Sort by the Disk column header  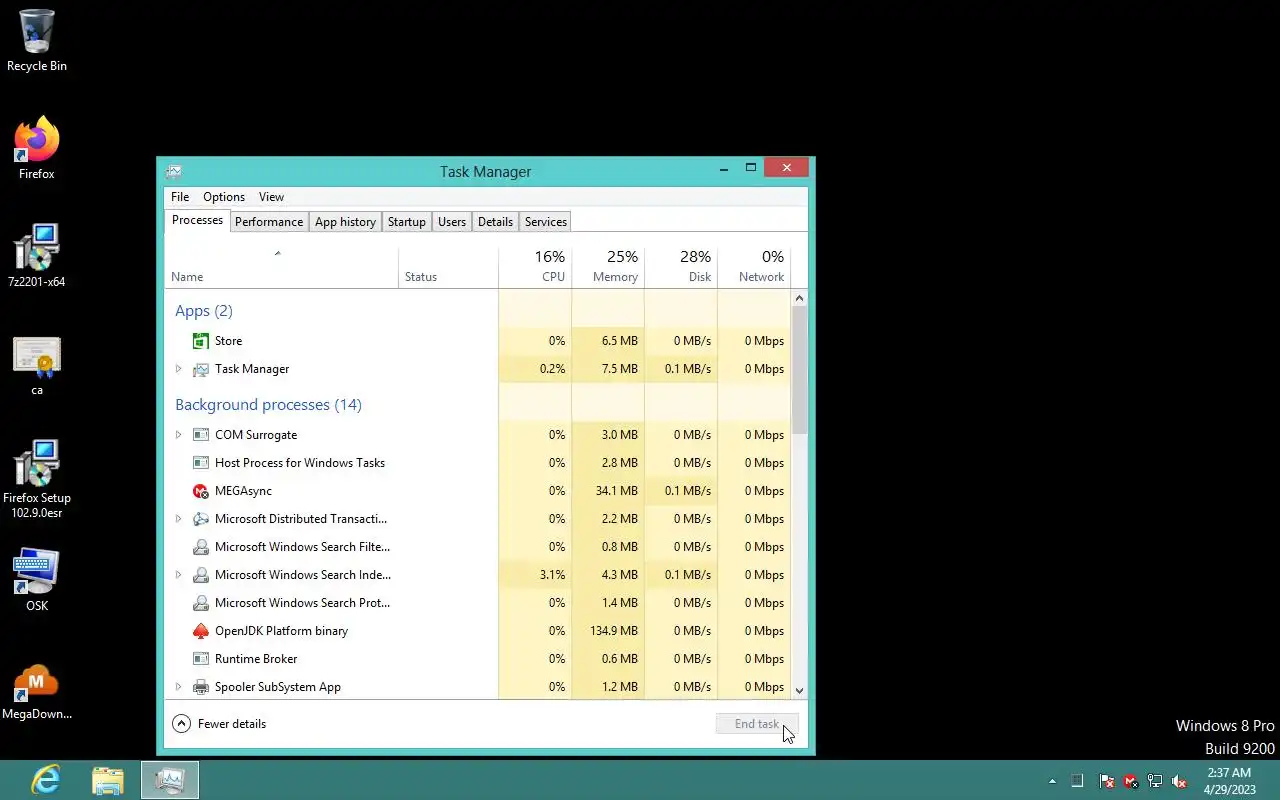point(681,267)
